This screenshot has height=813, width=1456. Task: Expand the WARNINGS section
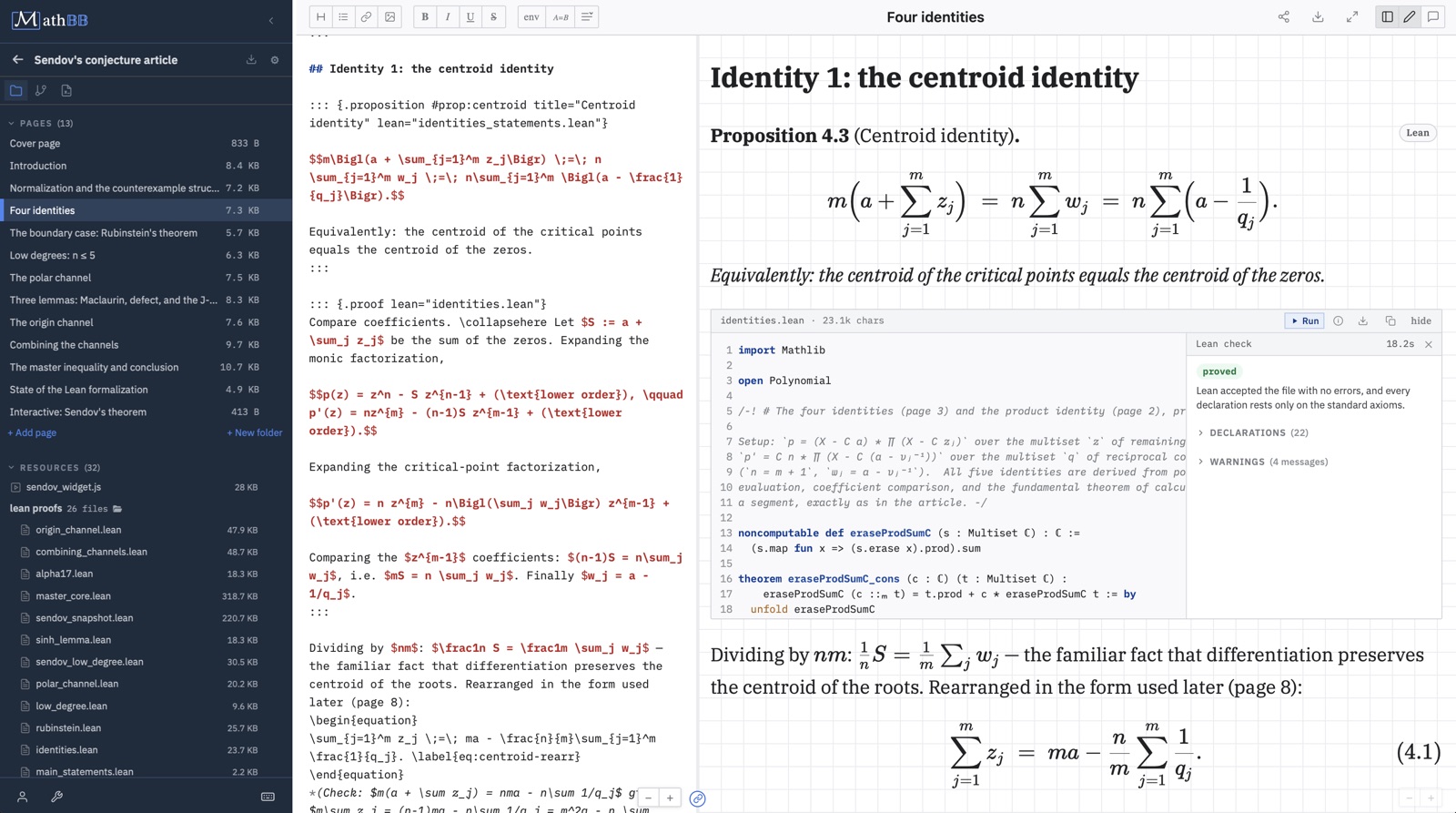coord(1262,462)
